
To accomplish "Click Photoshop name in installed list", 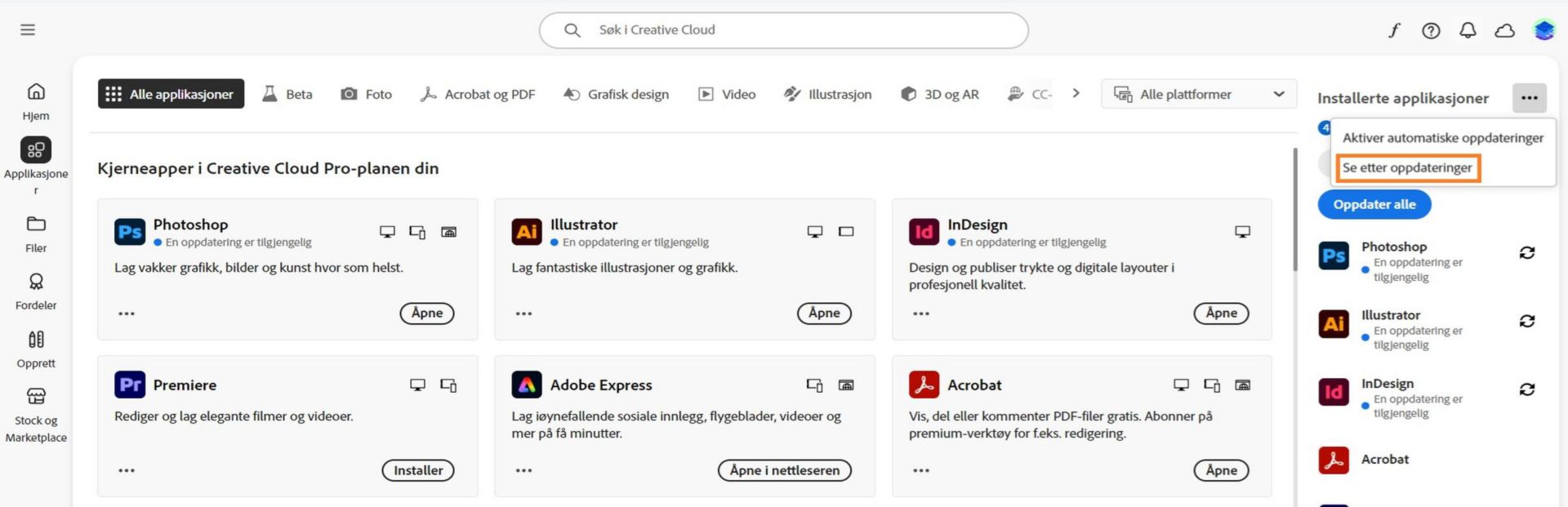I will (1394, 247).
